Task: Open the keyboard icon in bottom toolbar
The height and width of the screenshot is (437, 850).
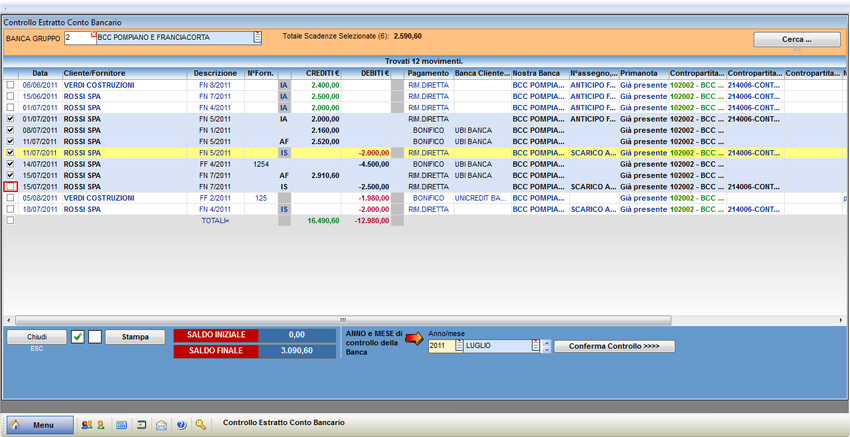Action: tap(121, 425)
